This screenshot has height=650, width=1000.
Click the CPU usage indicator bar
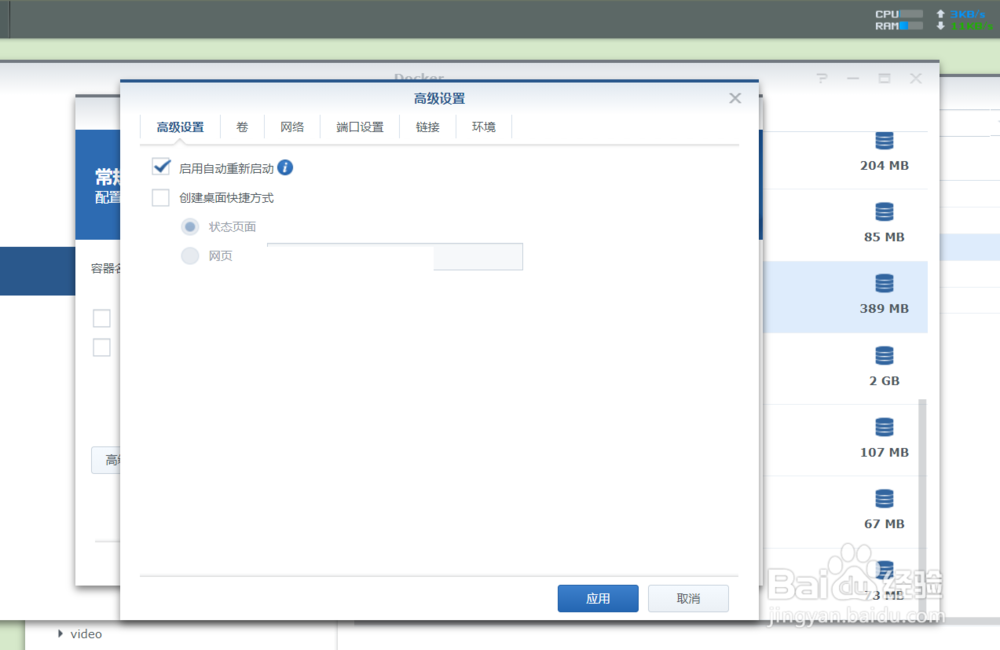[x=911, y=14]
